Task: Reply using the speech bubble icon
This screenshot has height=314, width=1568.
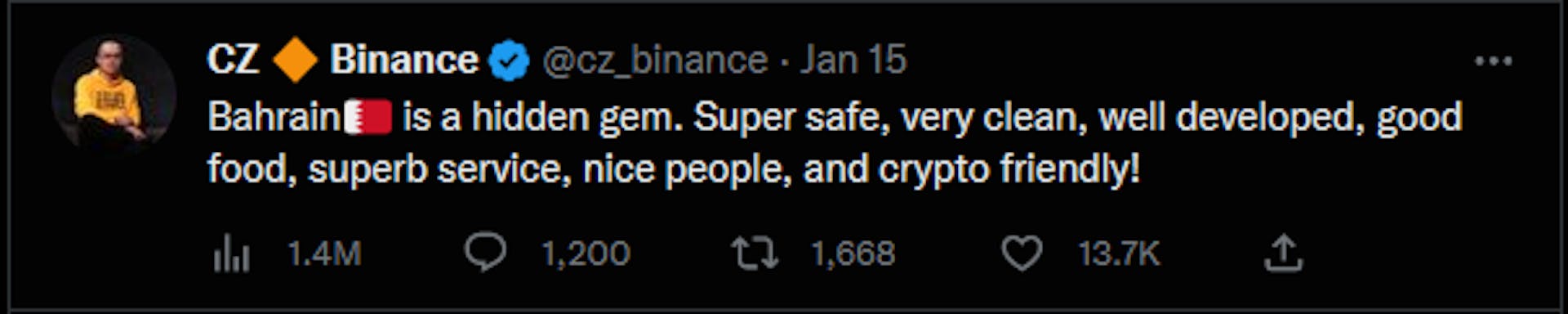Action: coord(486,253)
